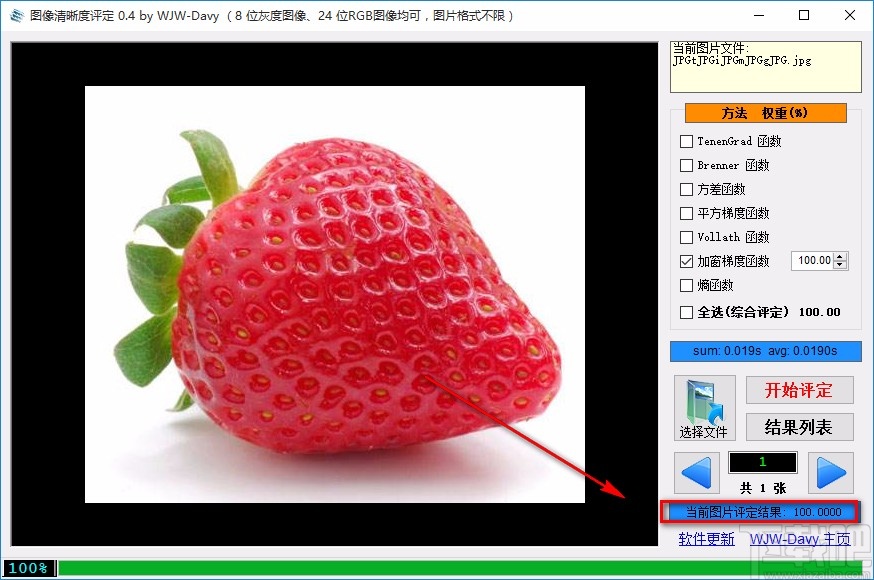Click the green progress bar
This screenshot has height=580, width=874.
[x=460, y=568]
